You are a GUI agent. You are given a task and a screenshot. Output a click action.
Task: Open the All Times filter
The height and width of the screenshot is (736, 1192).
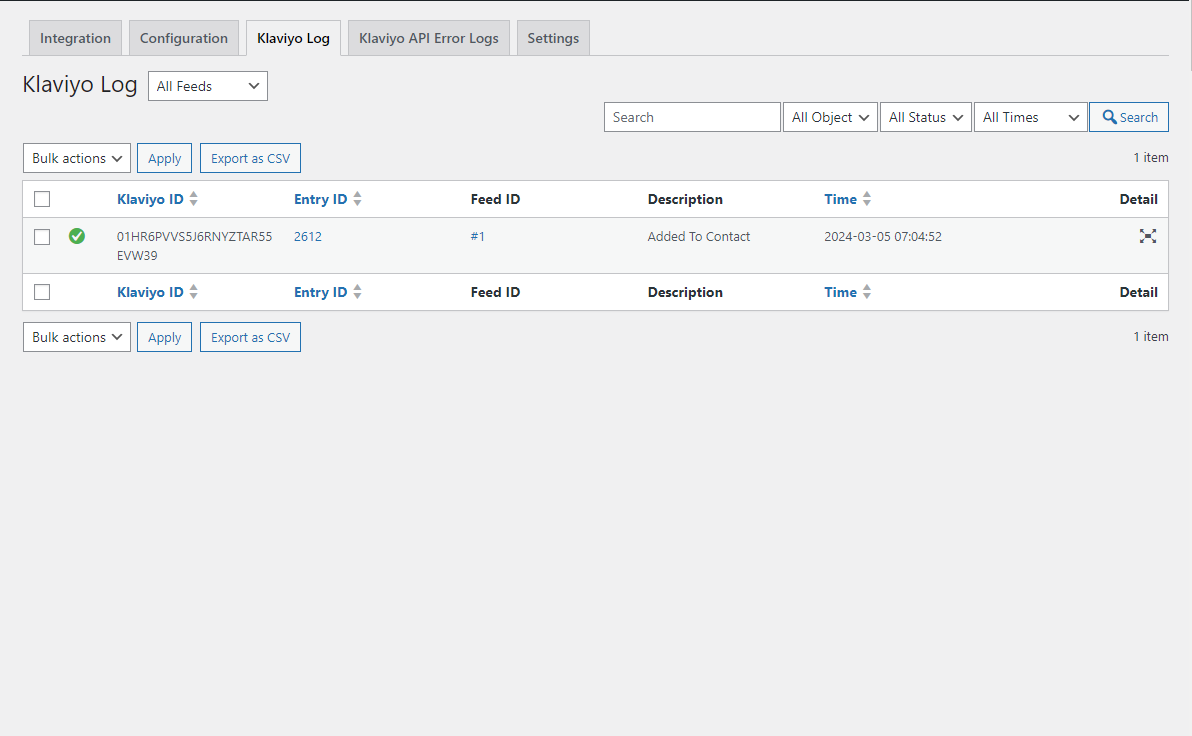[1030, 117]
